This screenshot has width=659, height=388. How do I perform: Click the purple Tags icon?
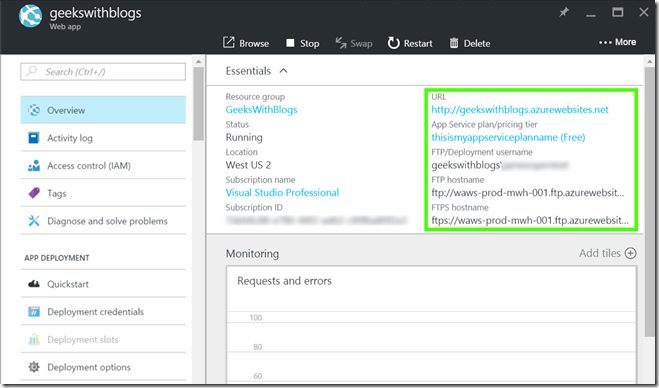(x=34, y=193)
